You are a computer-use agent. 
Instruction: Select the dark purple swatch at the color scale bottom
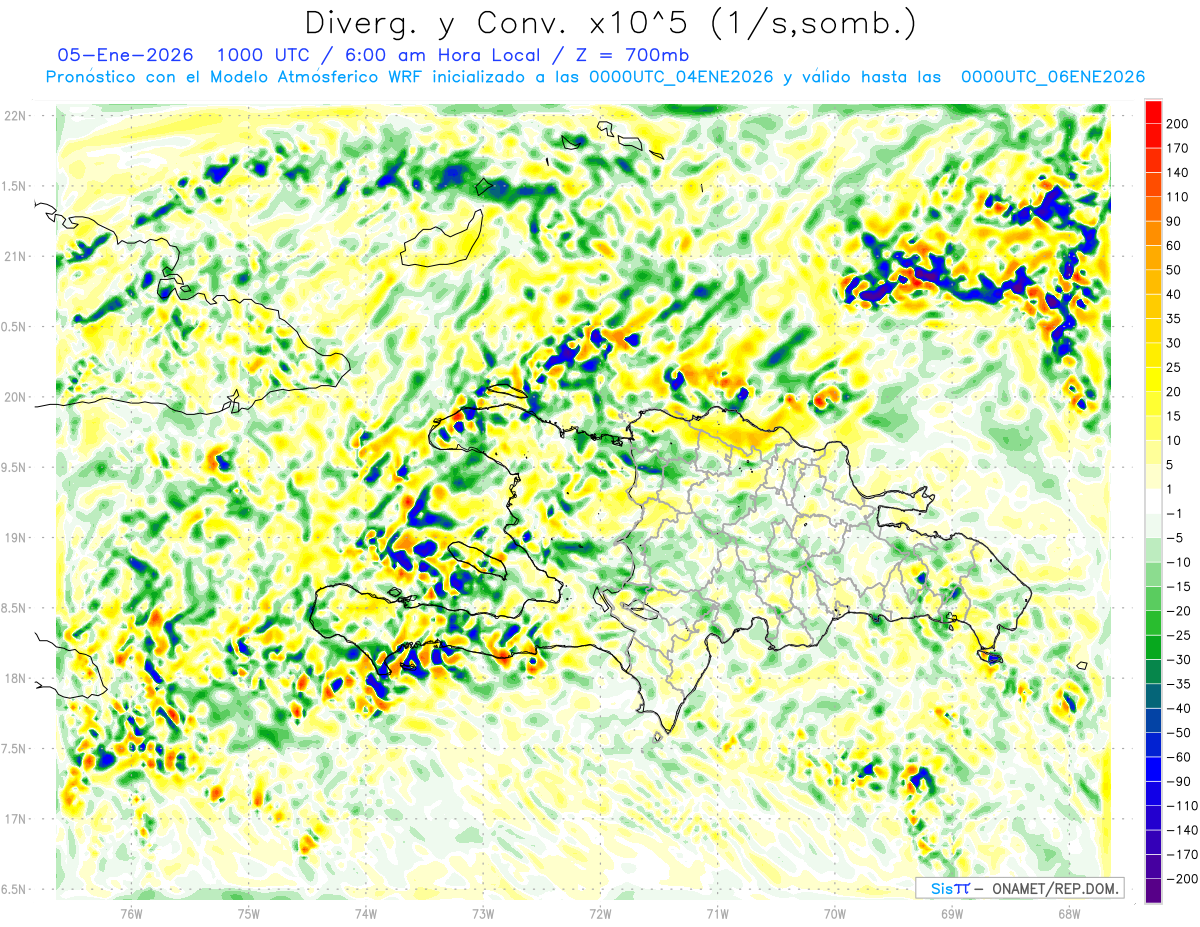(1153, 891)
